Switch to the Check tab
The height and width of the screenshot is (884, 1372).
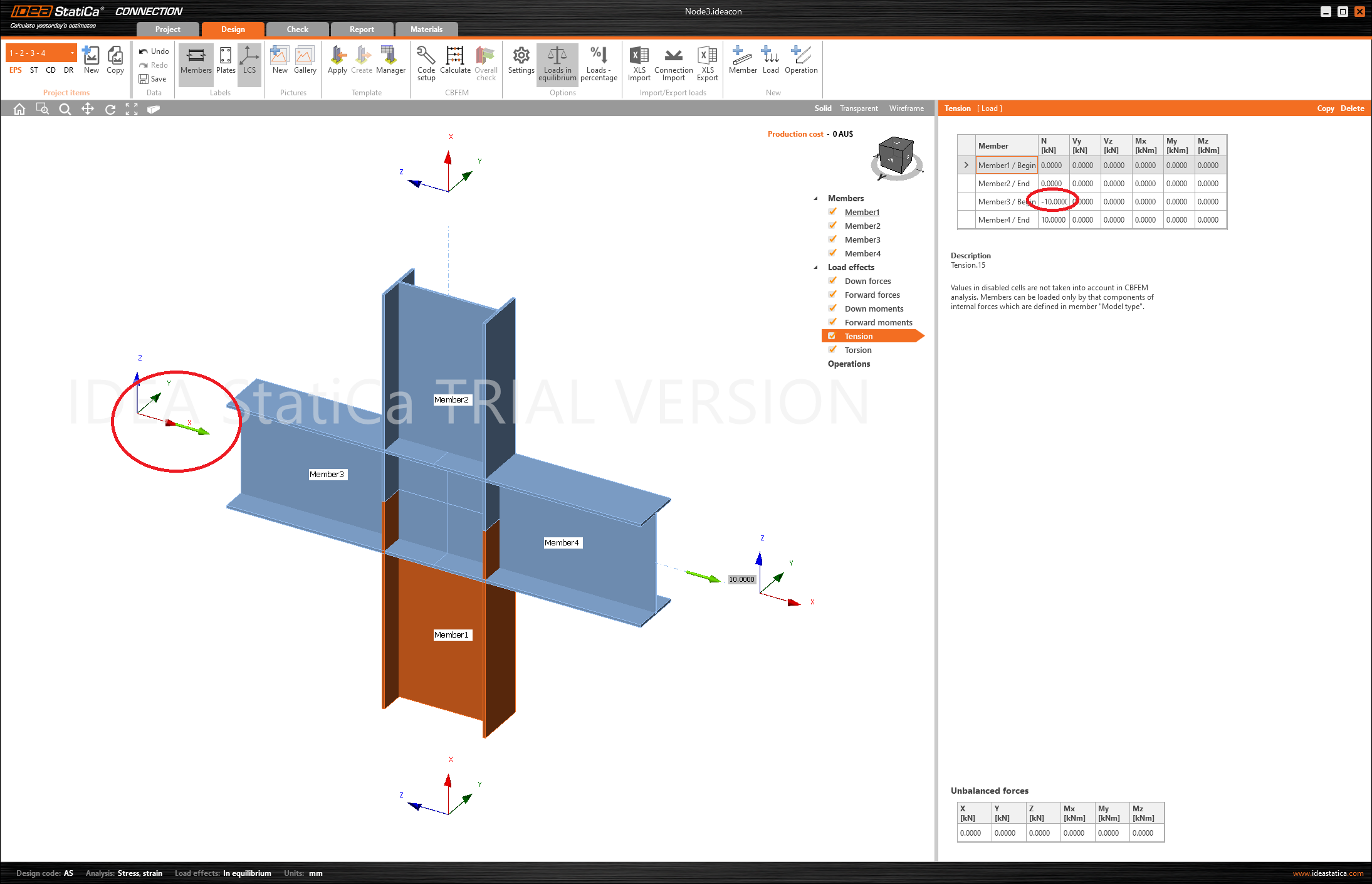point(297,29)
